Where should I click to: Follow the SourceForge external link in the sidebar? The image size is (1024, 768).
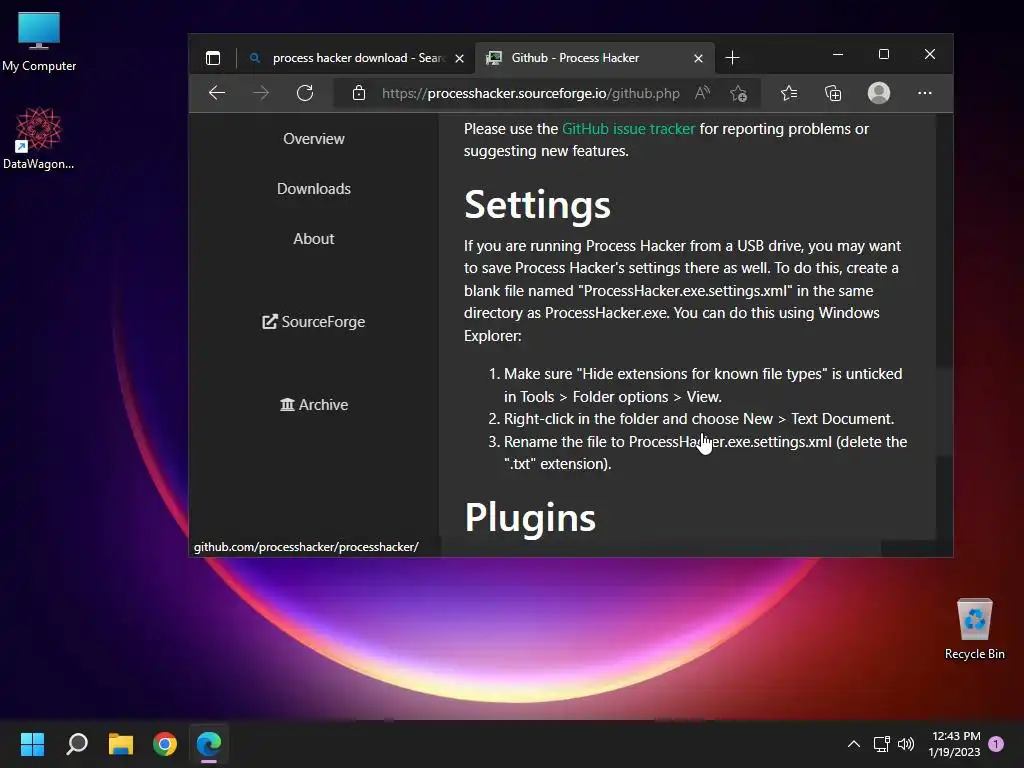pos(313,322)
